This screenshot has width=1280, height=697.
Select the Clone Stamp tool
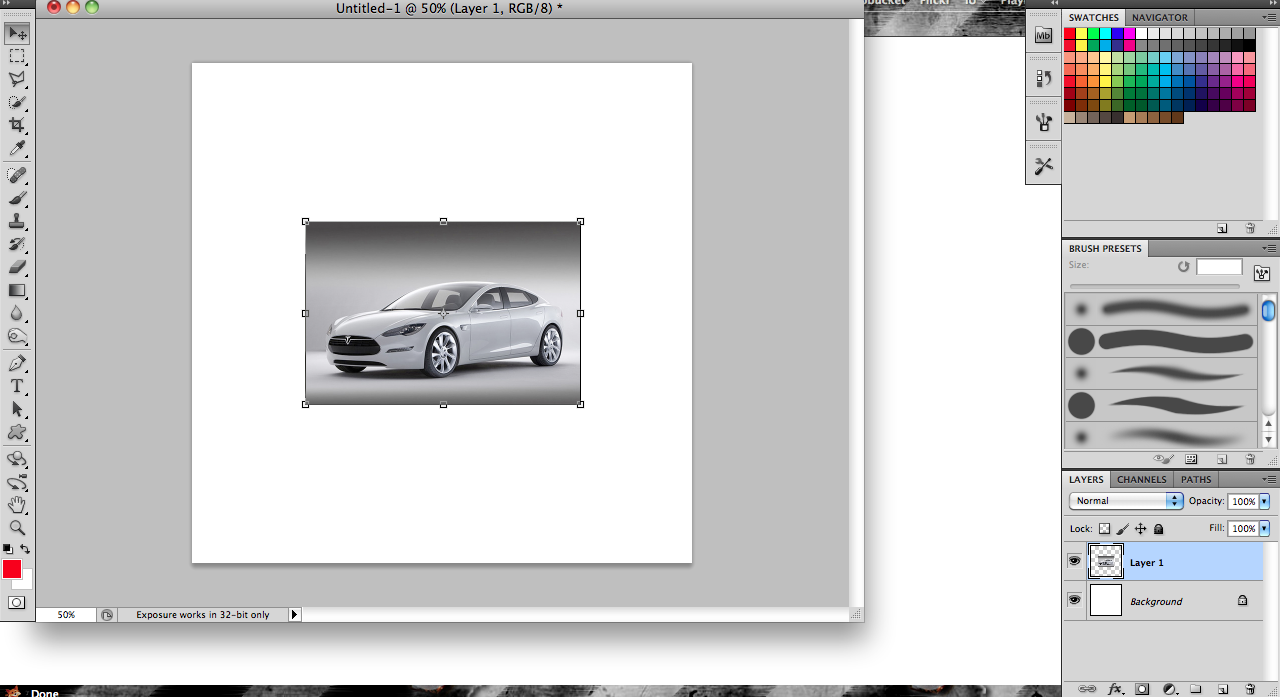pos(17,221)
